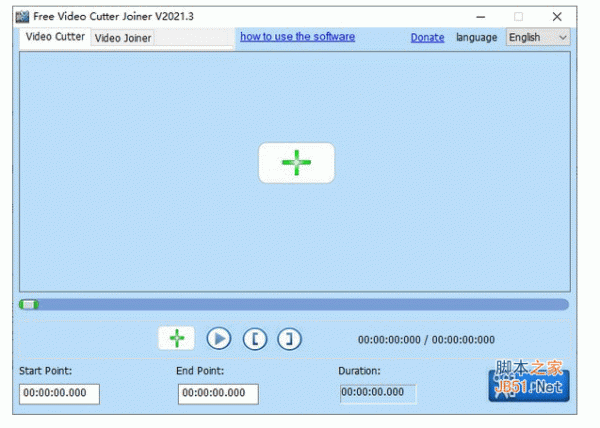Click the 'Start Point:' label

46,371
